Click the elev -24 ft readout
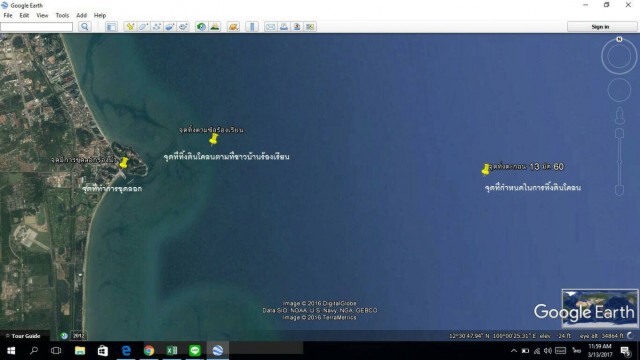640x360 pixels. (x=555, y=336)
